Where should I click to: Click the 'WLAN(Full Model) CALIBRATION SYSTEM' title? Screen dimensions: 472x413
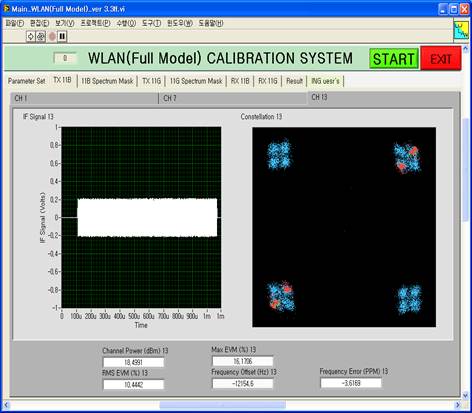tap(220, 58)
